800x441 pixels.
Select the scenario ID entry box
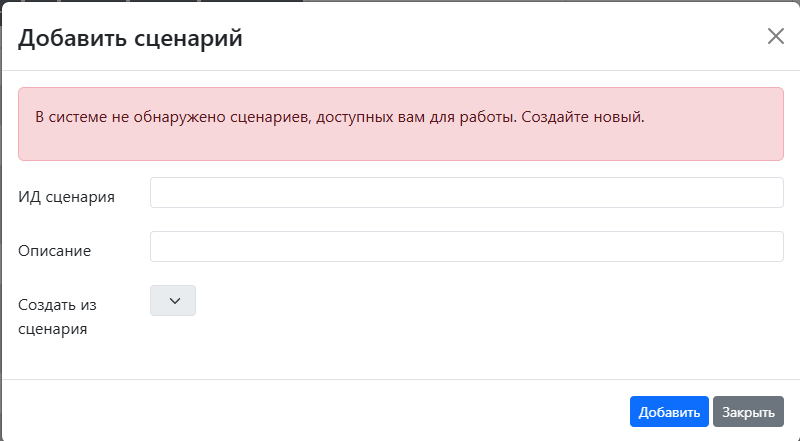click(x=466, y=193)
